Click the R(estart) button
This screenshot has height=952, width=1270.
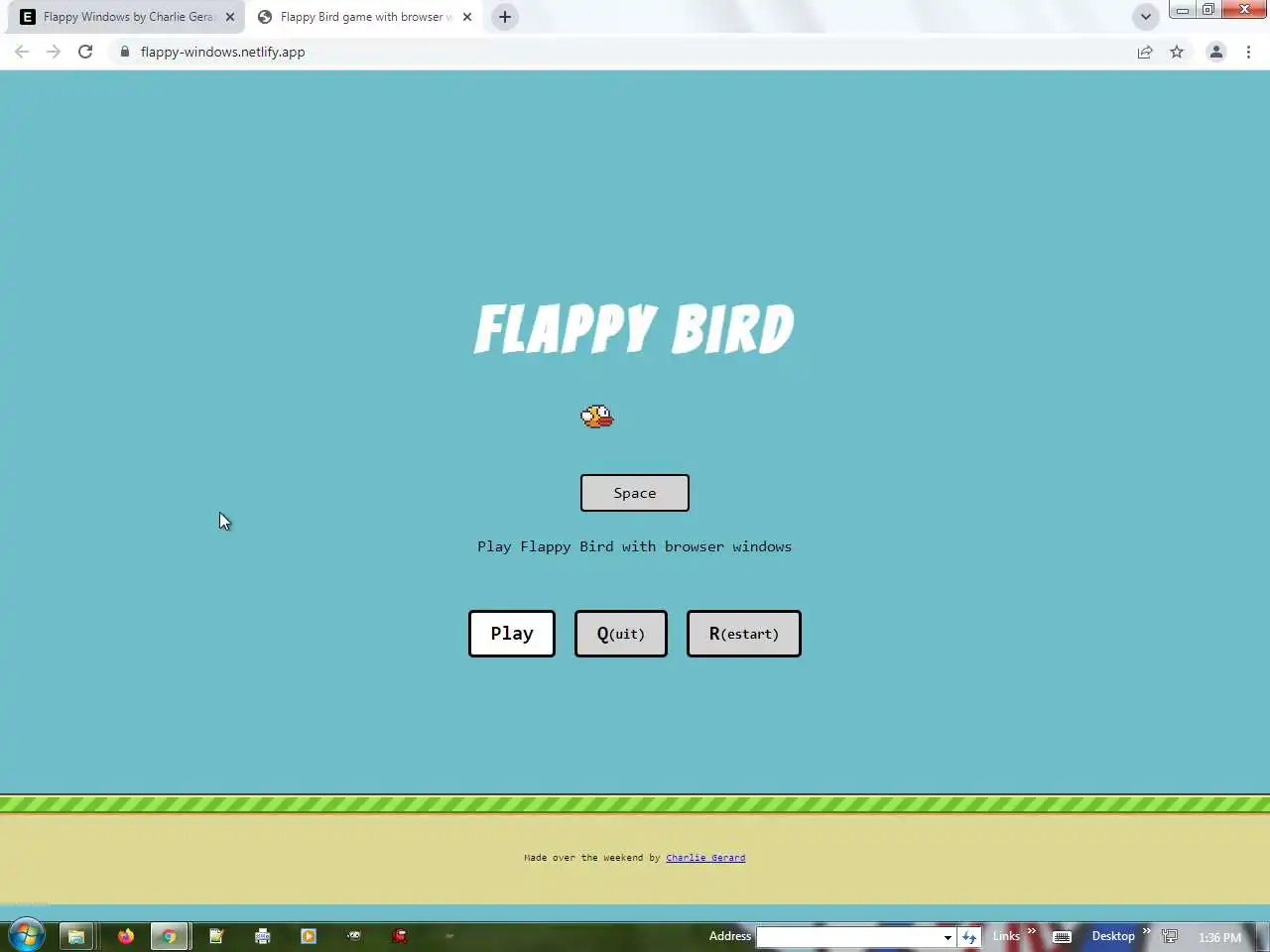744,634
